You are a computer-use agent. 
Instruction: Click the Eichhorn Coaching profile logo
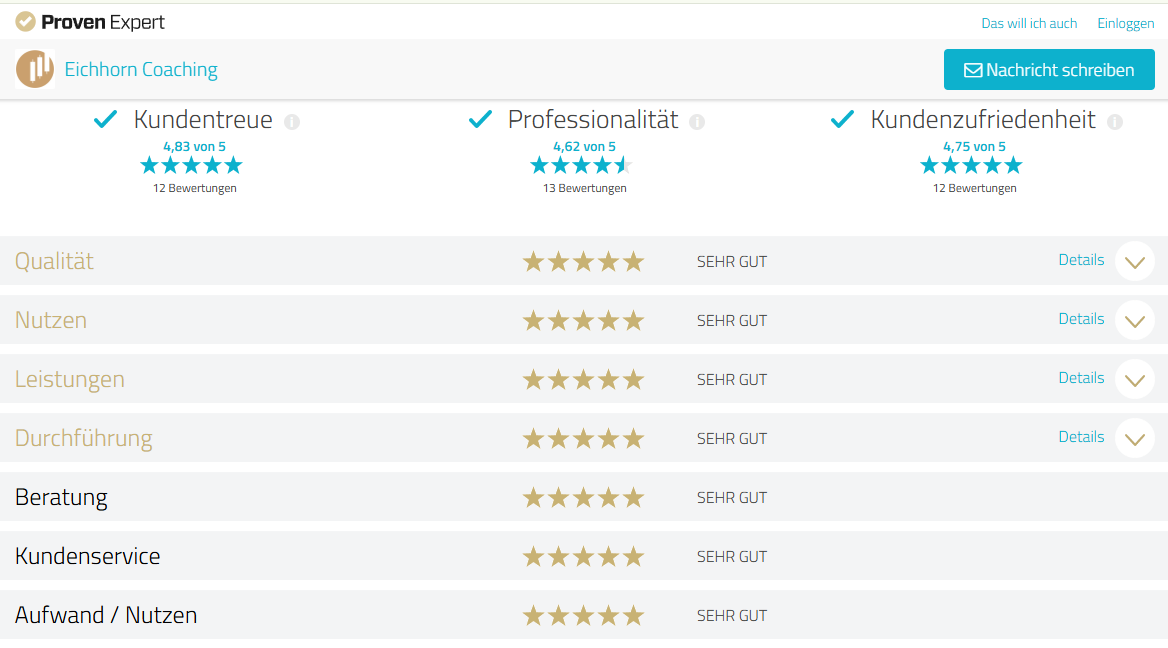point(35,69)
